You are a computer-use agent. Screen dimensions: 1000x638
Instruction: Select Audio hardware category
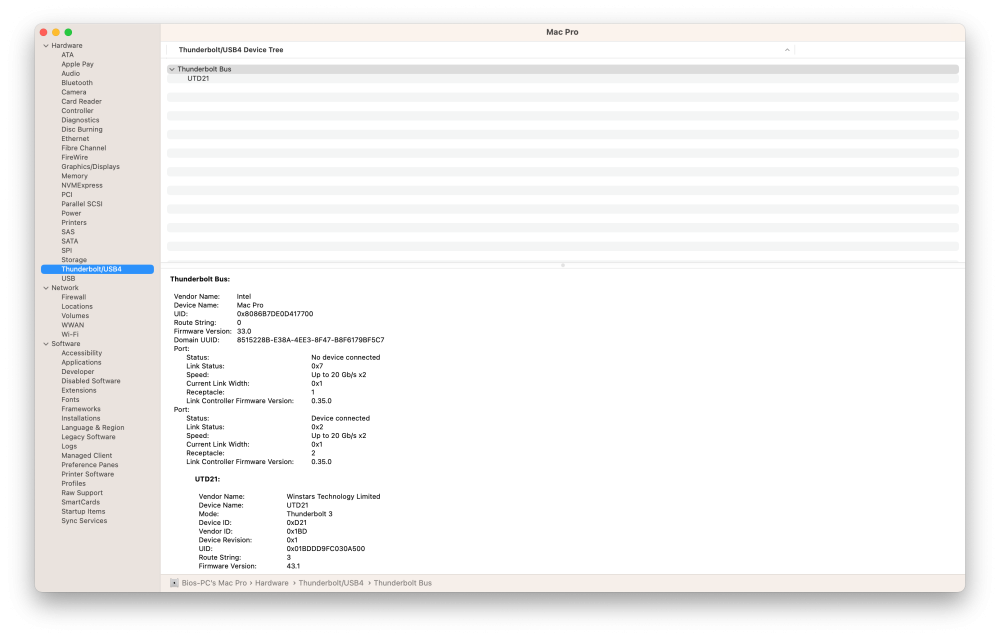click(70, 74)
